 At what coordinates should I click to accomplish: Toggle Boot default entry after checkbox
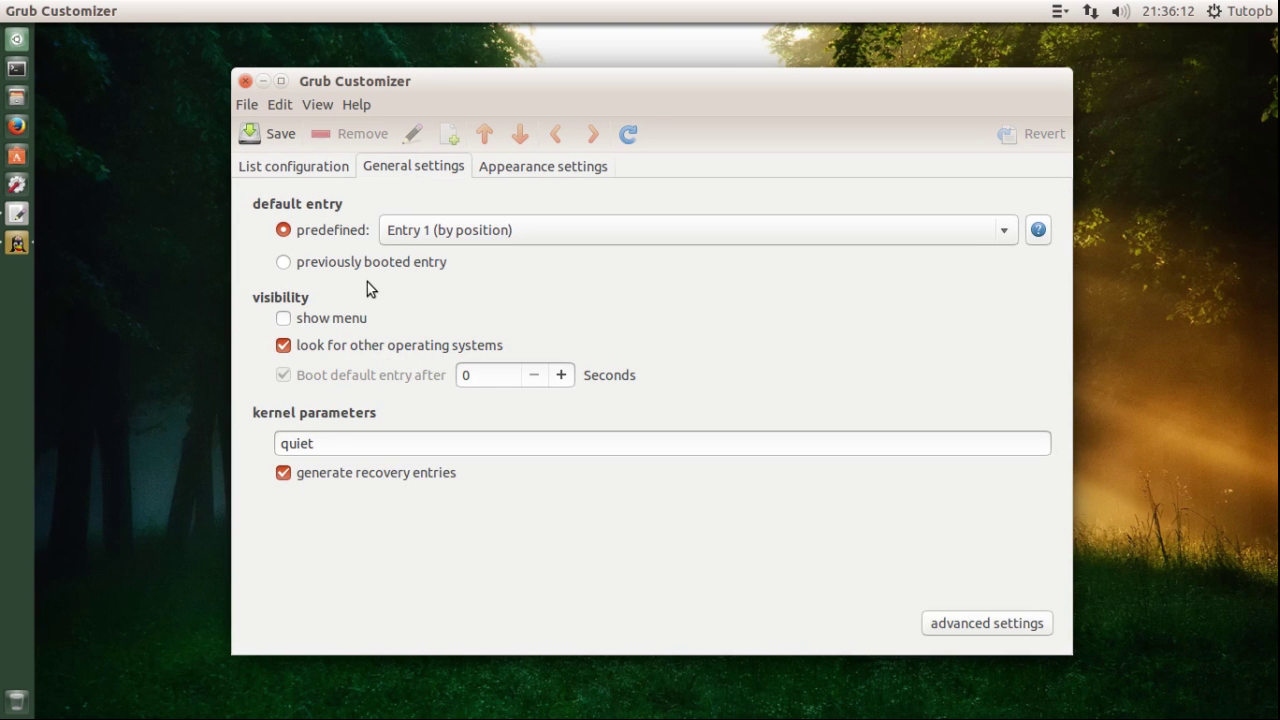coord(283,375)
